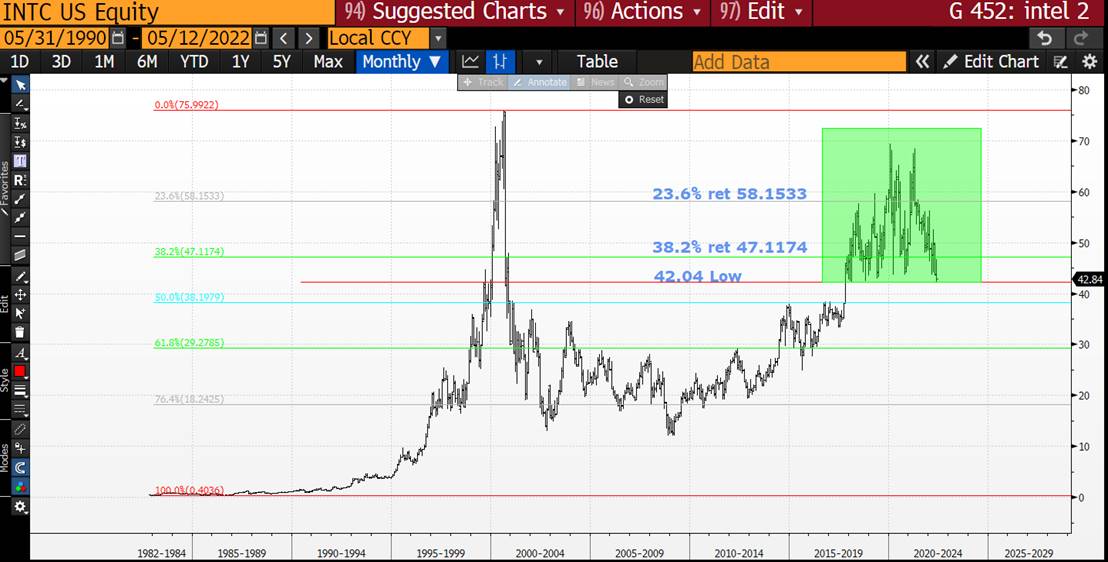Click the RGB color dots mode icon
Viewport: 1108px width, 562px height.
[20, 486]
